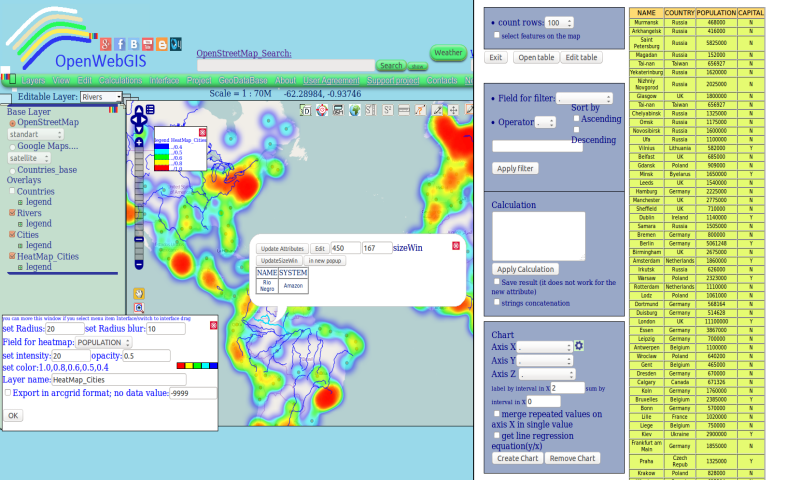This screenshot has height=480, width=800.
Task: Click the S² area measure icon
Action: click(388, 110)
